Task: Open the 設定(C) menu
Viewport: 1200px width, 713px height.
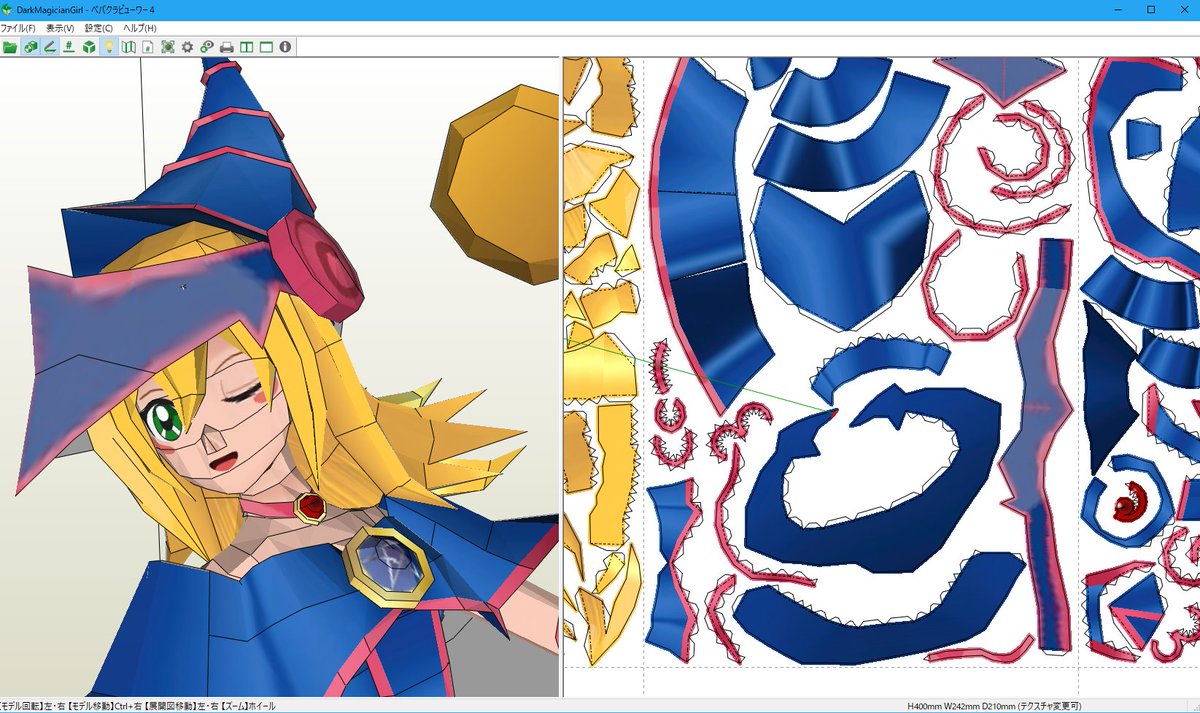Action: tap(99, 28)
